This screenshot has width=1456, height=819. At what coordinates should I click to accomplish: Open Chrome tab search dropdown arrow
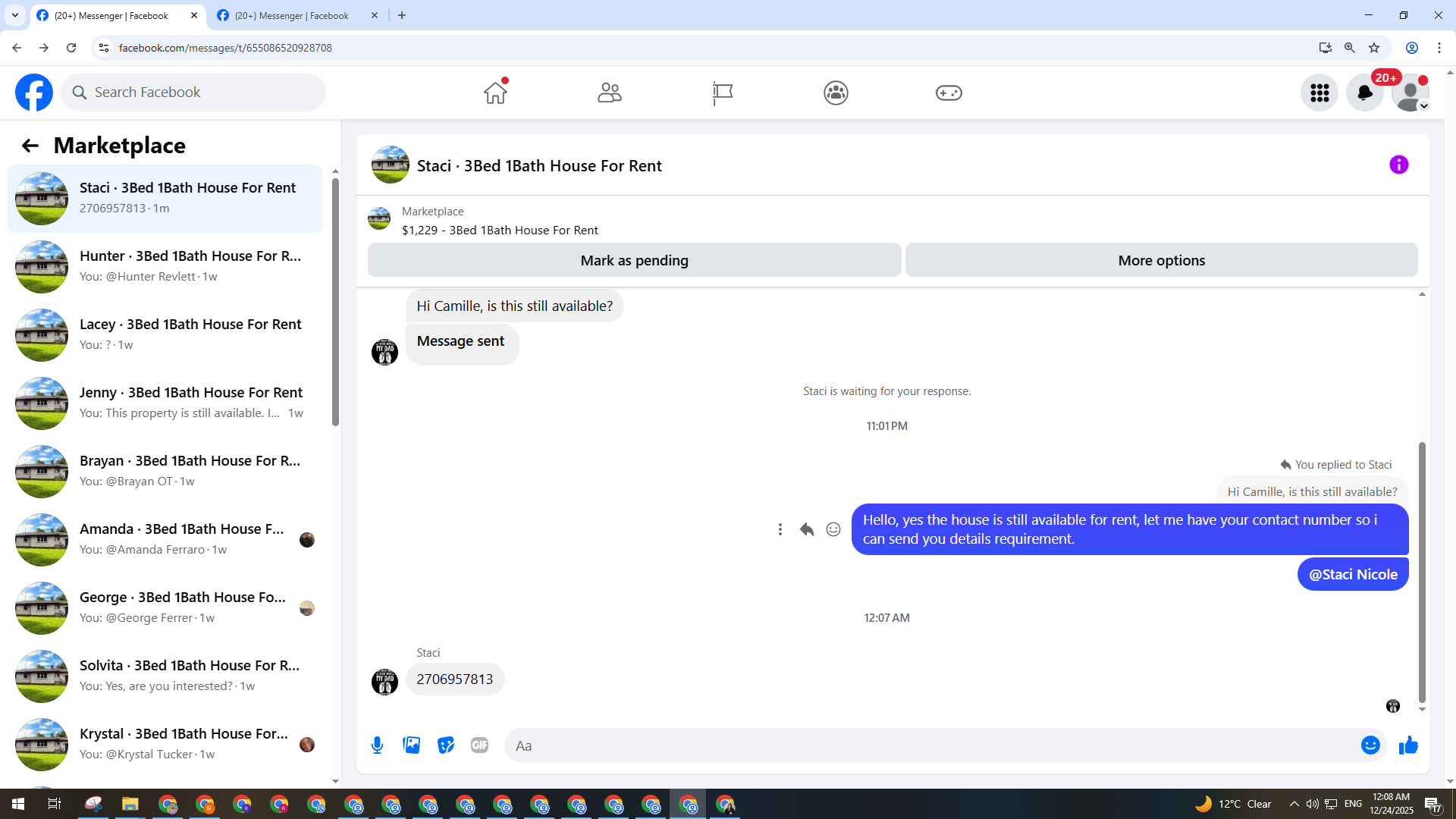click(14, 15)
